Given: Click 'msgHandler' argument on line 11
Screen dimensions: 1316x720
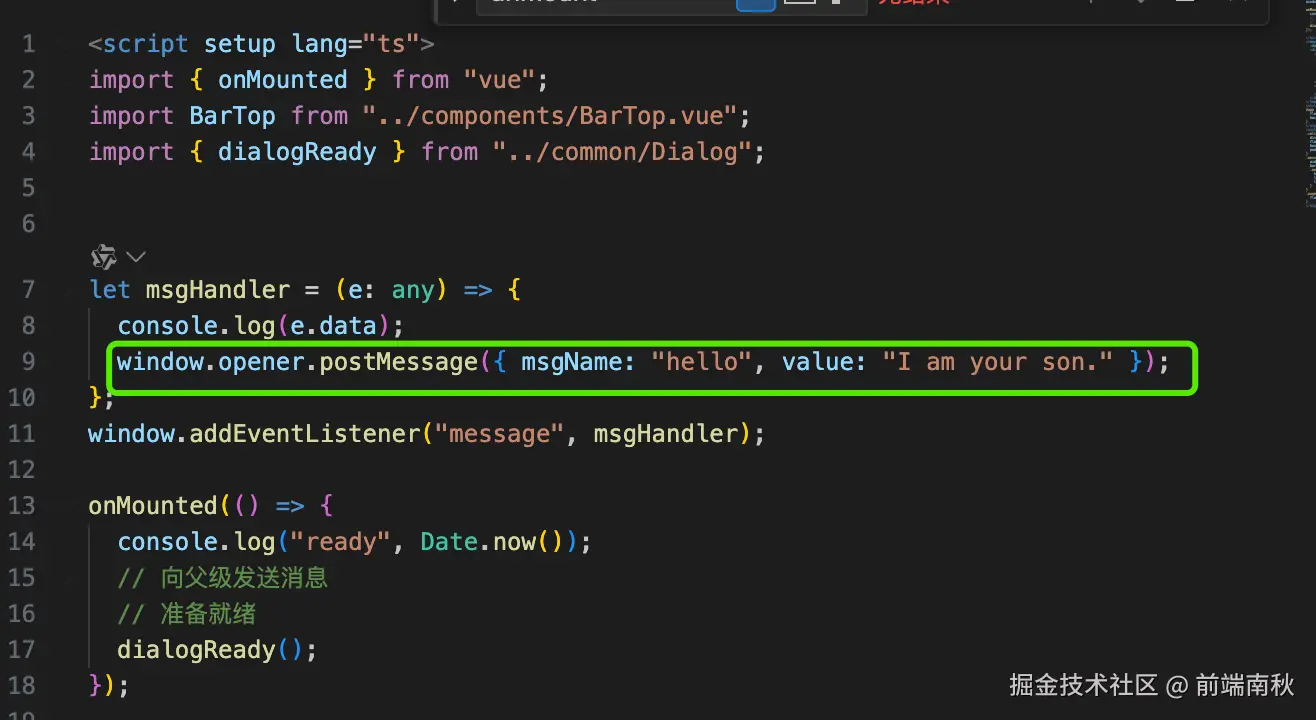Looking at the screenshot, I should 665,434.
